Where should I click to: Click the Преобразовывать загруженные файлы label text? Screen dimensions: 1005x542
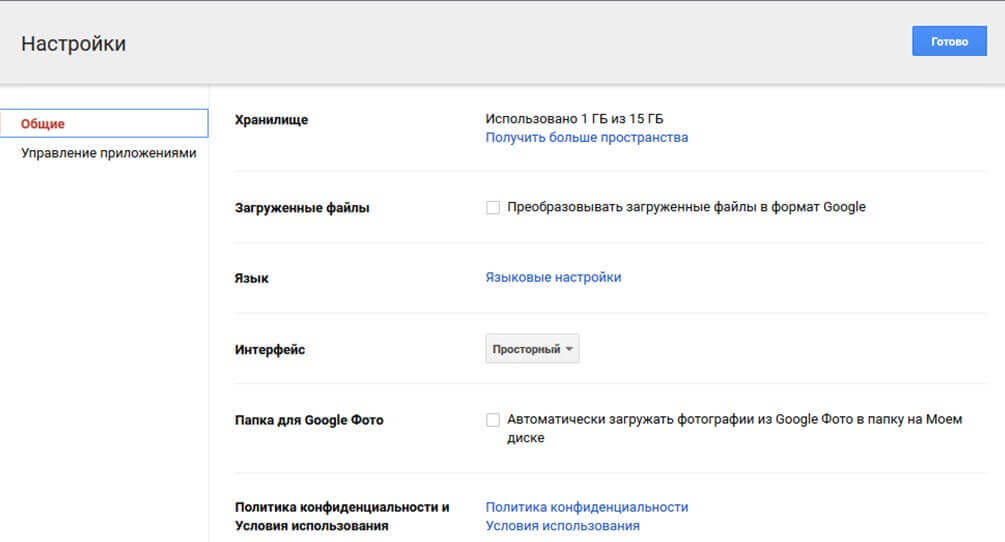coord(686,208)
